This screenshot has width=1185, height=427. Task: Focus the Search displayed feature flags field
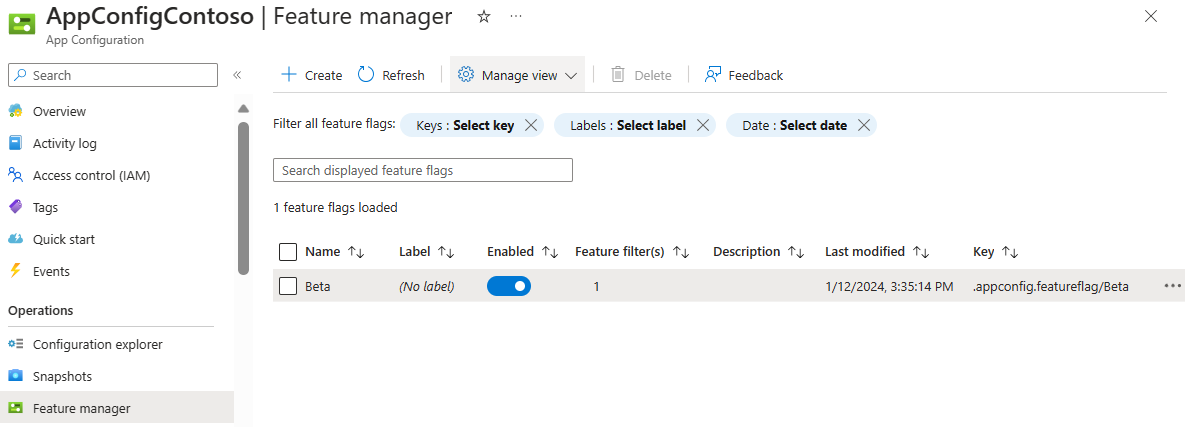(x=423, y=170)
